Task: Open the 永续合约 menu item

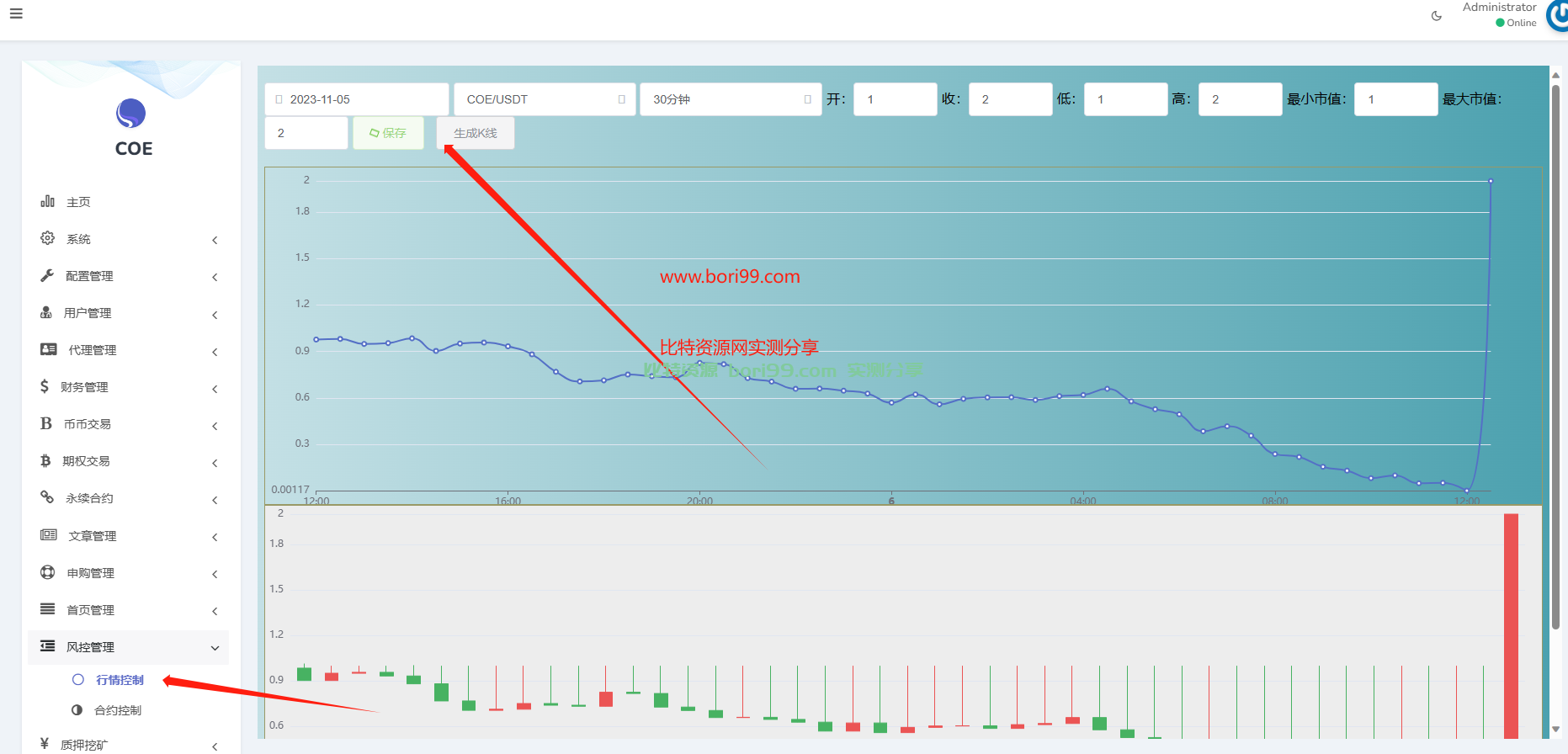Action: (128, 498)
